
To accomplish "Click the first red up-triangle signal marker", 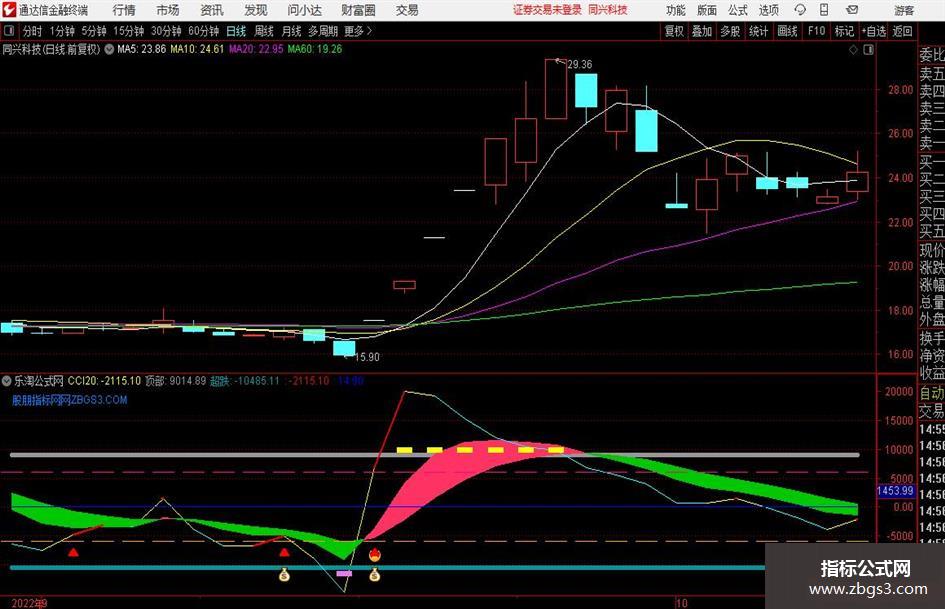I will 73,552.
